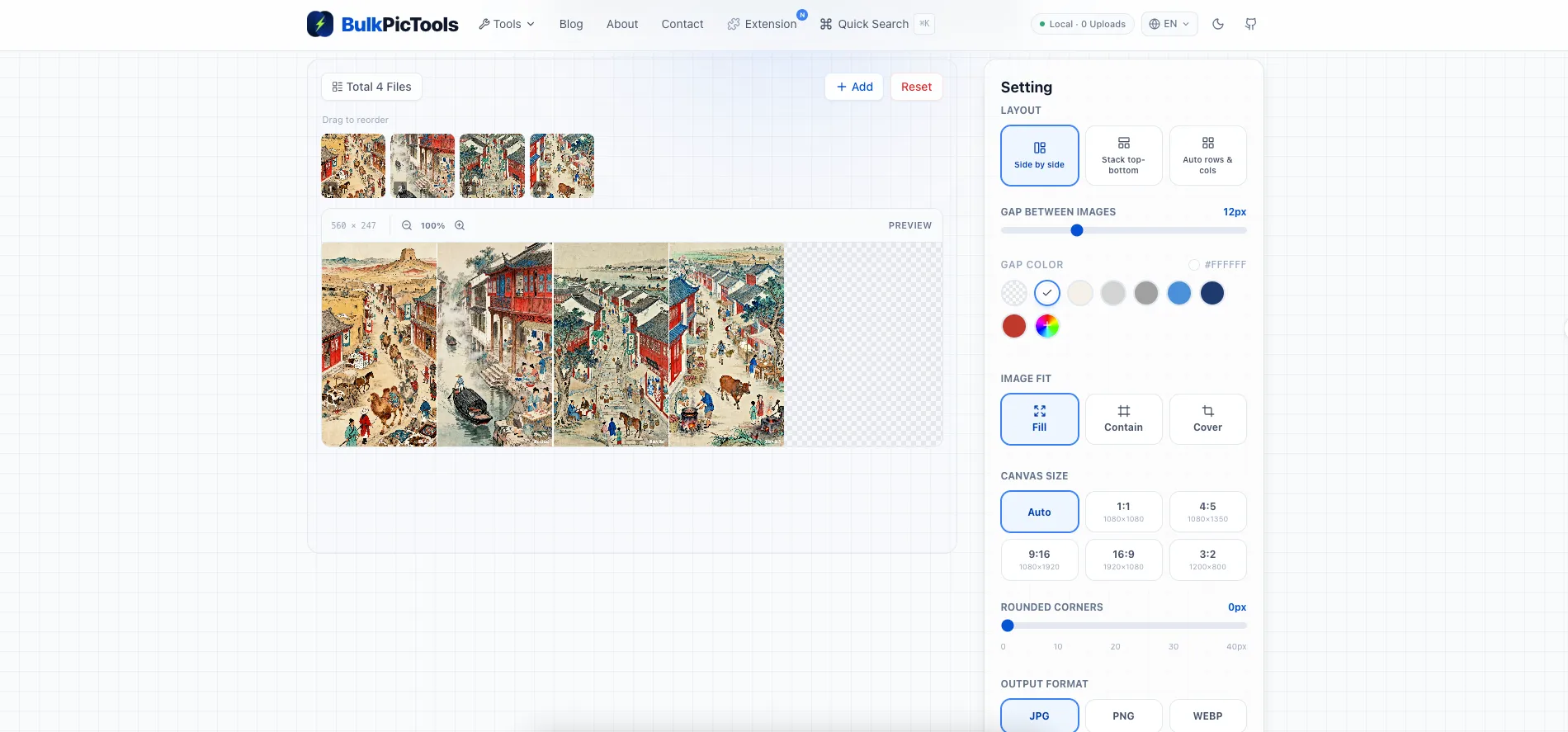1568x732 pixels.
Task: Toggle dark mode with the moon icon
Action: click(1218, 24)
